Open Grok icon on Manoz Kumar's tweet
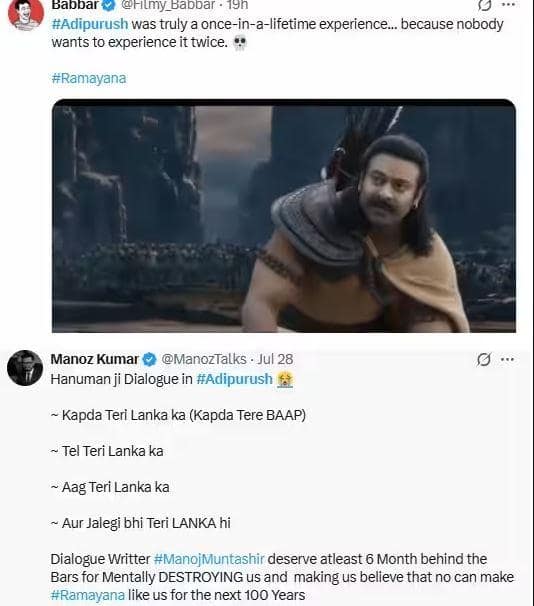The height and width of the screenshot is (606, 534). (x=484, y=359)
